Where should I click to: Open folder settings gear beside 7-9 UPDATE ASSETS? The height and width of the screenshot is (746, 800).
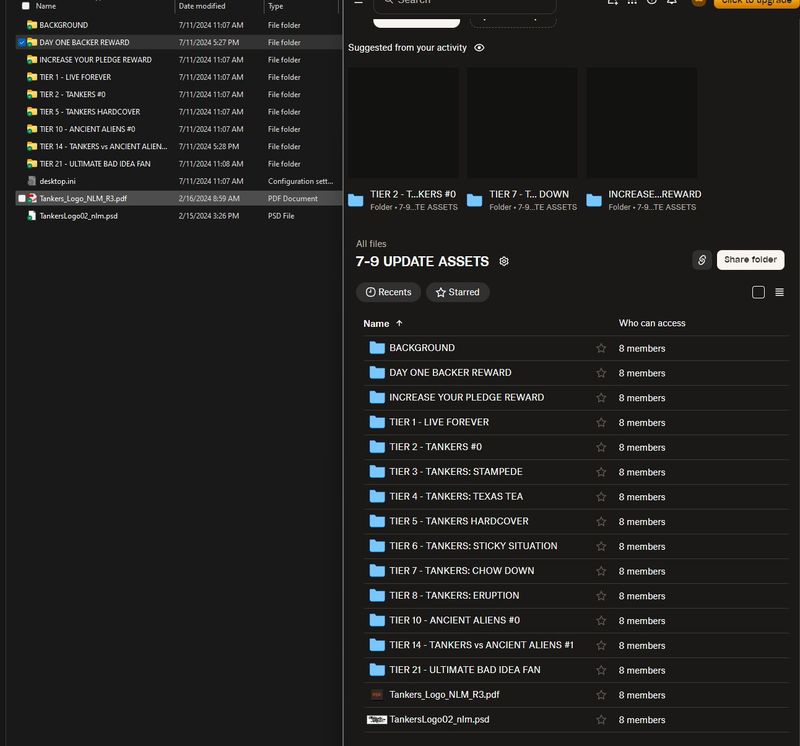pyautogui.click(x=504, y=262)
